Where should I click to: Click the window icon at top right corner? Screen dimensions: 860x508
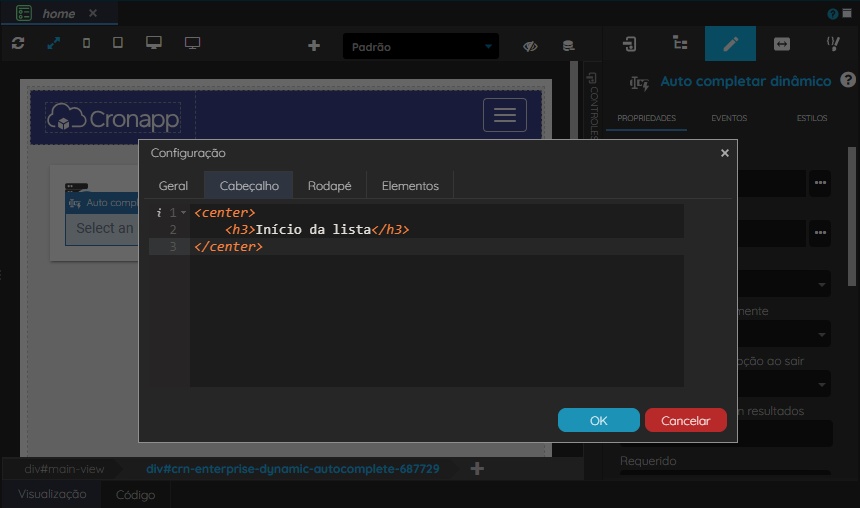coord(847,13)
